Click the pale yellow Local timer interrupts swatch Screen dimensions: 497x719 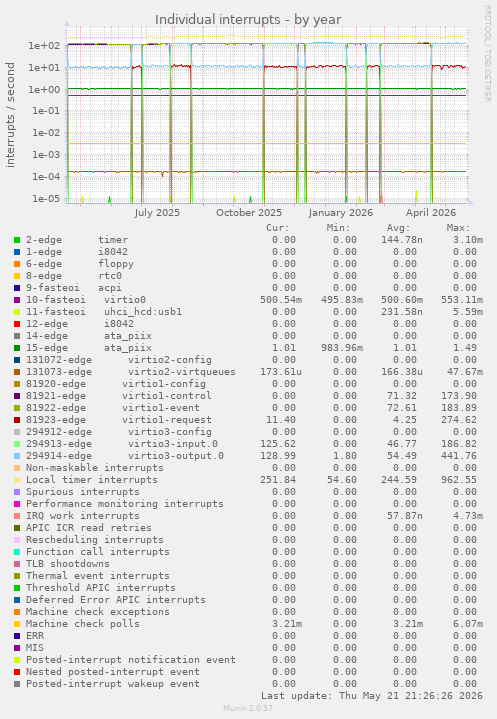[17, 480]
